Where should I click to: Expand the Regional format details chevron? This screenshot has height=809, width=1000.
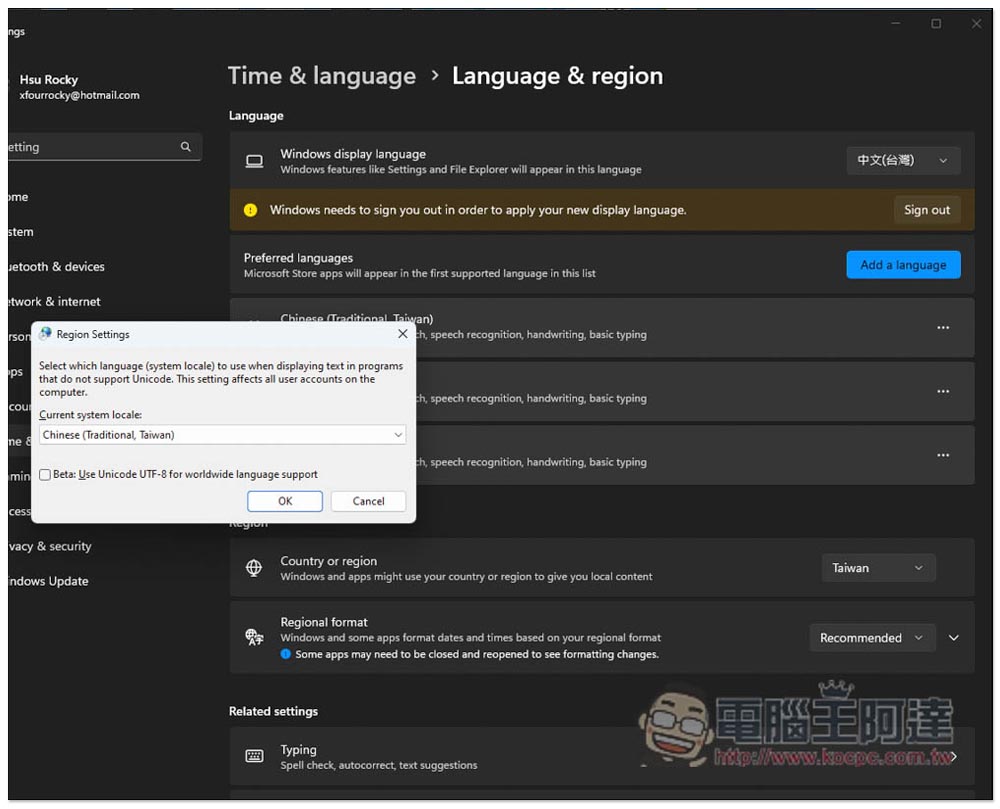tap(953, 638)
